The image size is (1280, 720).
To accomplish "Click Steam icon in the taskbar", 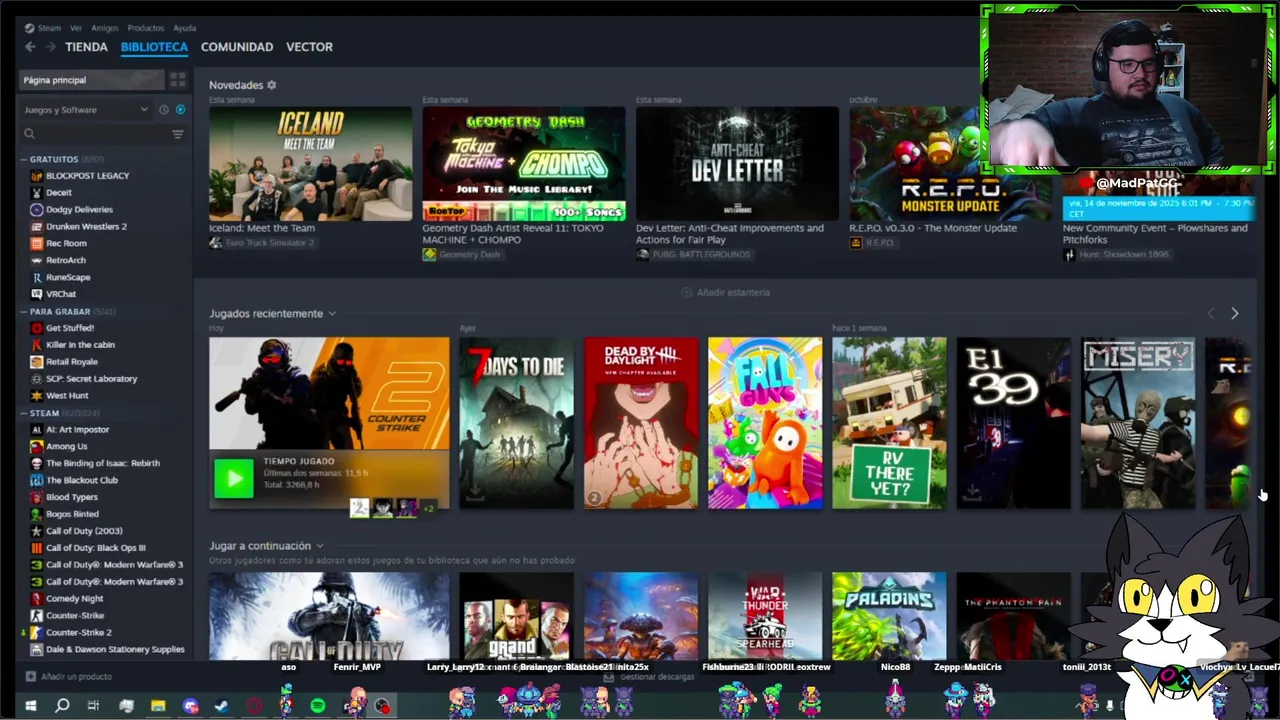I will [221, 706].
